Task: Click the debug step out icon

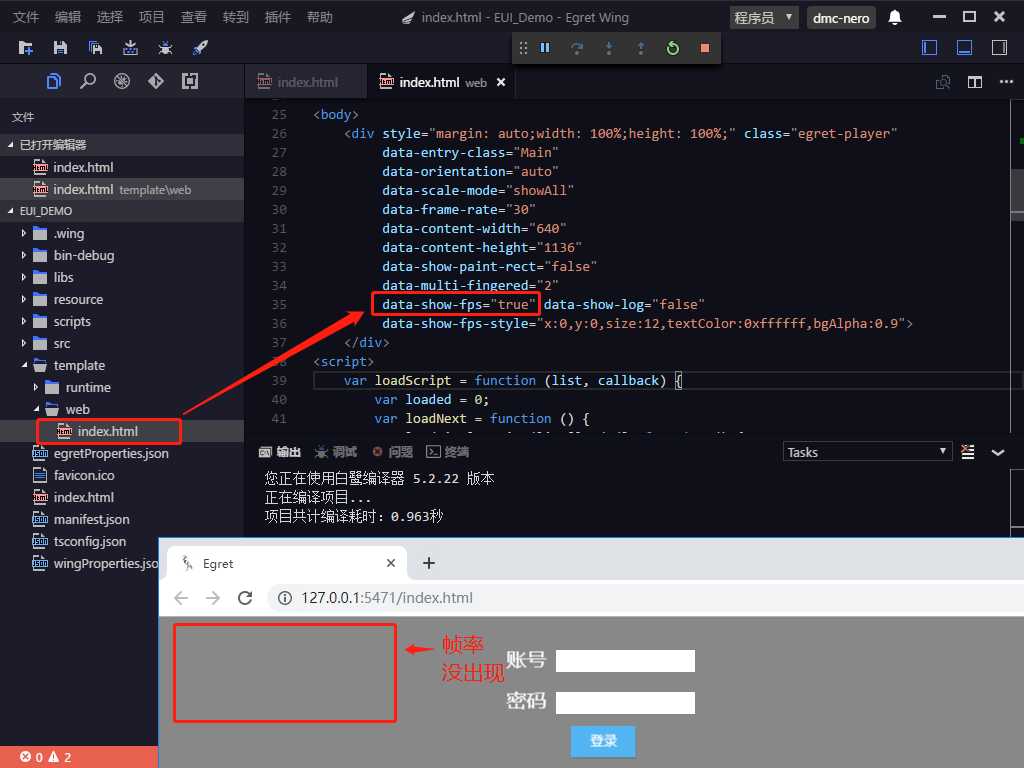Action: coord(641,48)
